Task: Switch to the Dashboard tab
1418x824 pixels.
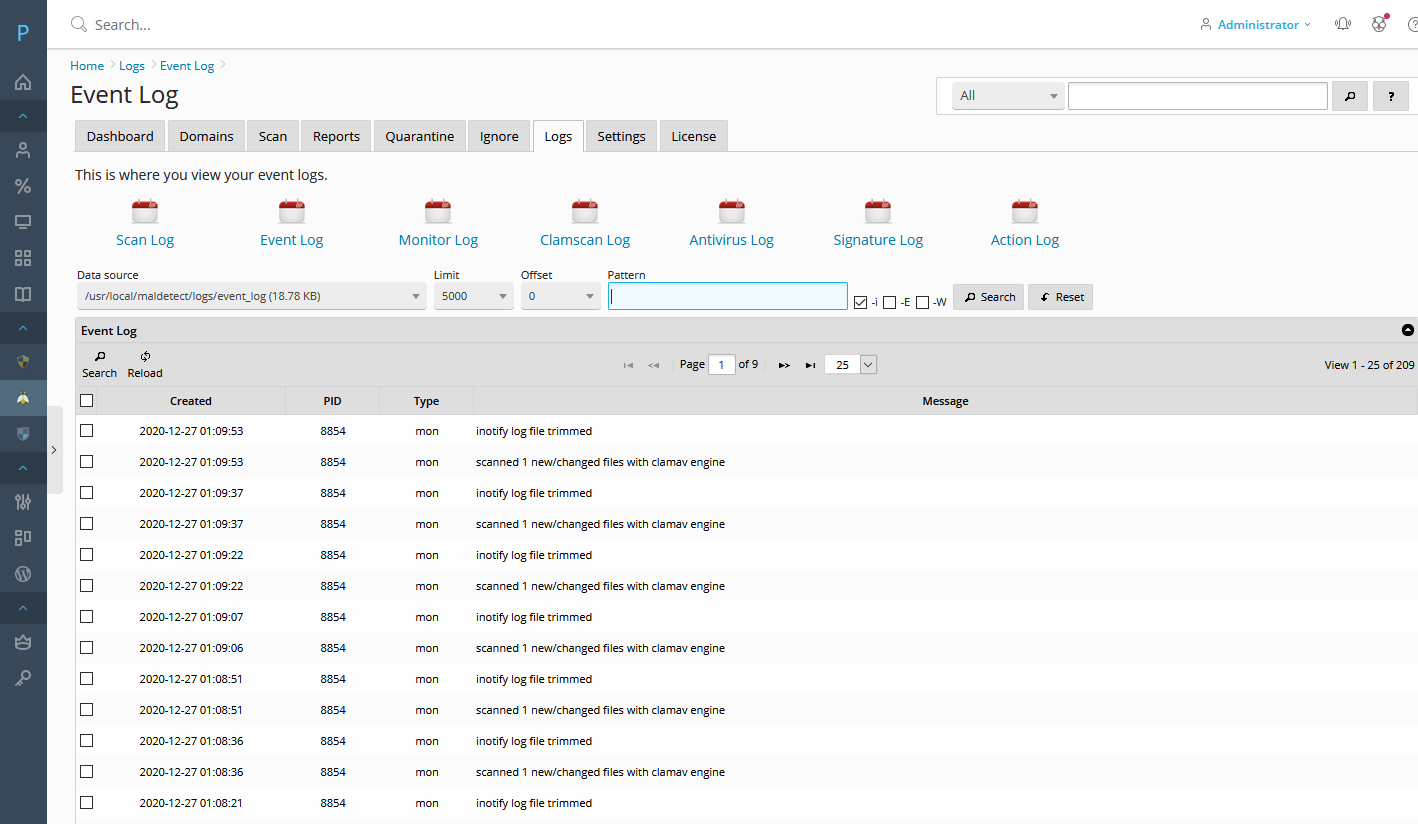Action: click(x=120, y=136)
